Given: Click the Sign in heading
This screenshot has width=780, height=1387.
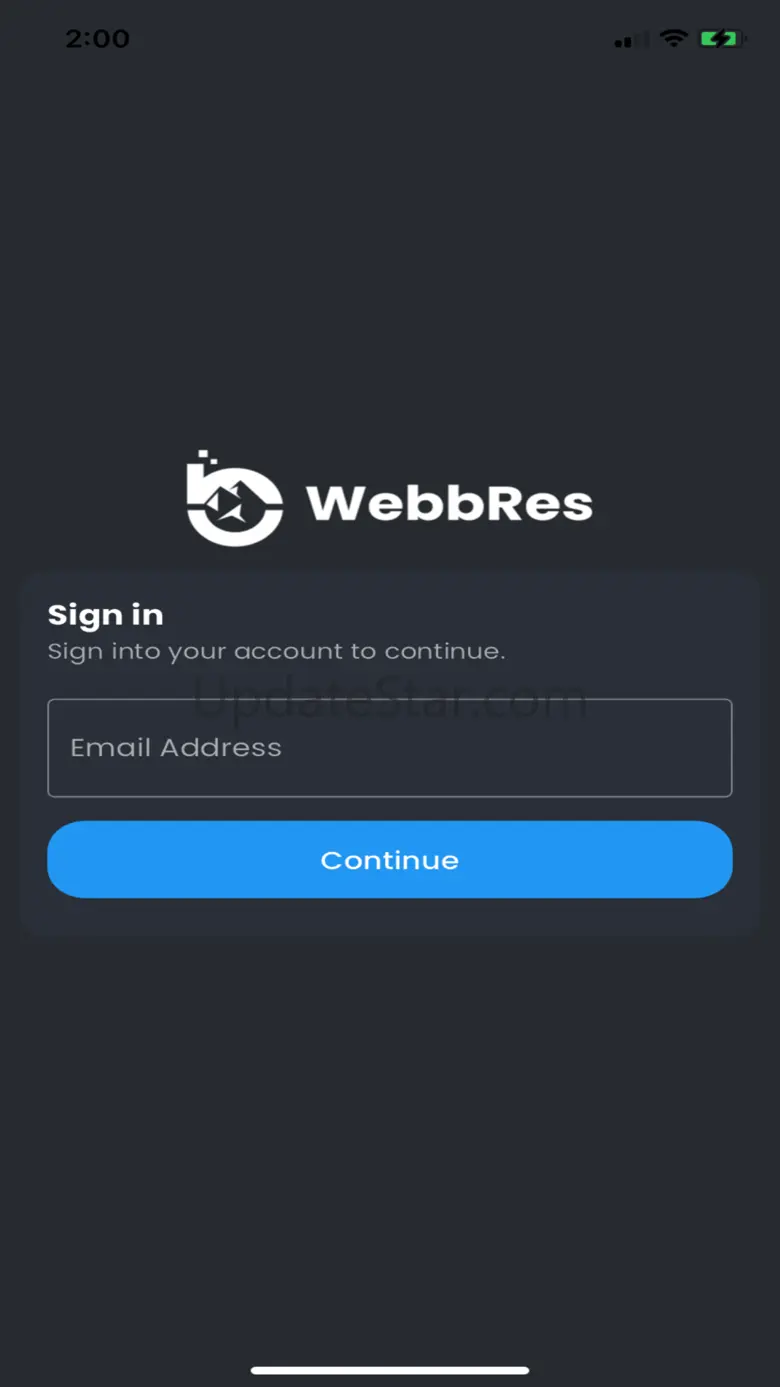Looking at the screenshot, I should click(x=105, y=614).
